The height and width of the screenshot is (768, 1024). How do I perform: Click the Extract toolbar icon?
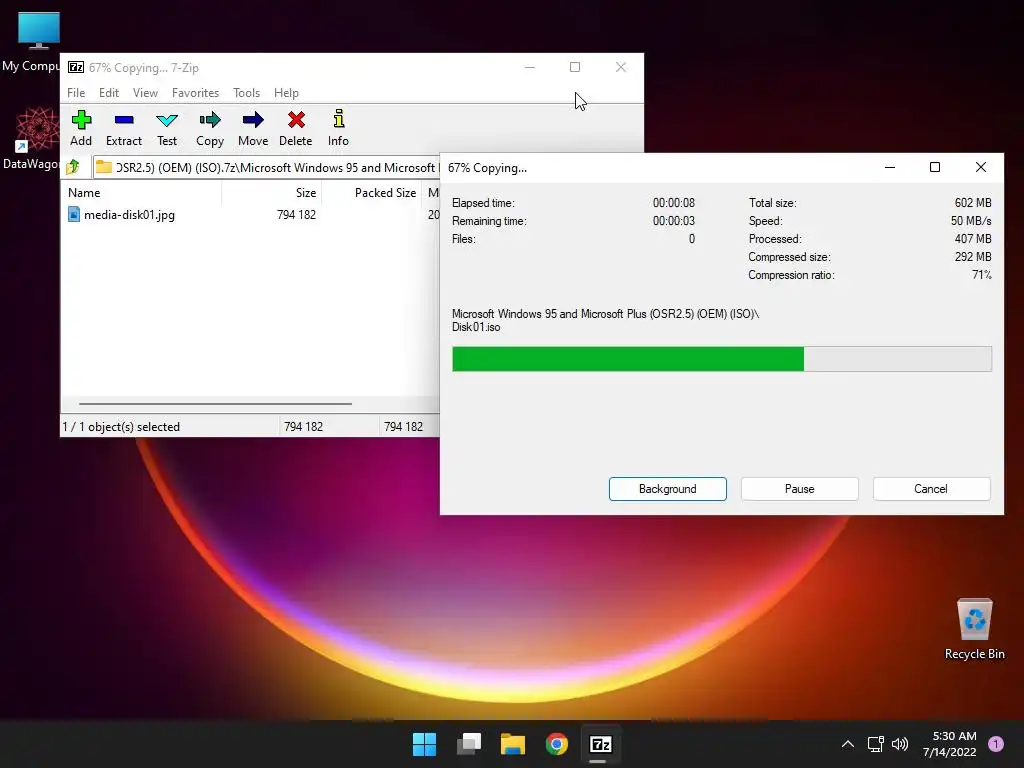(x=123, y=120)
